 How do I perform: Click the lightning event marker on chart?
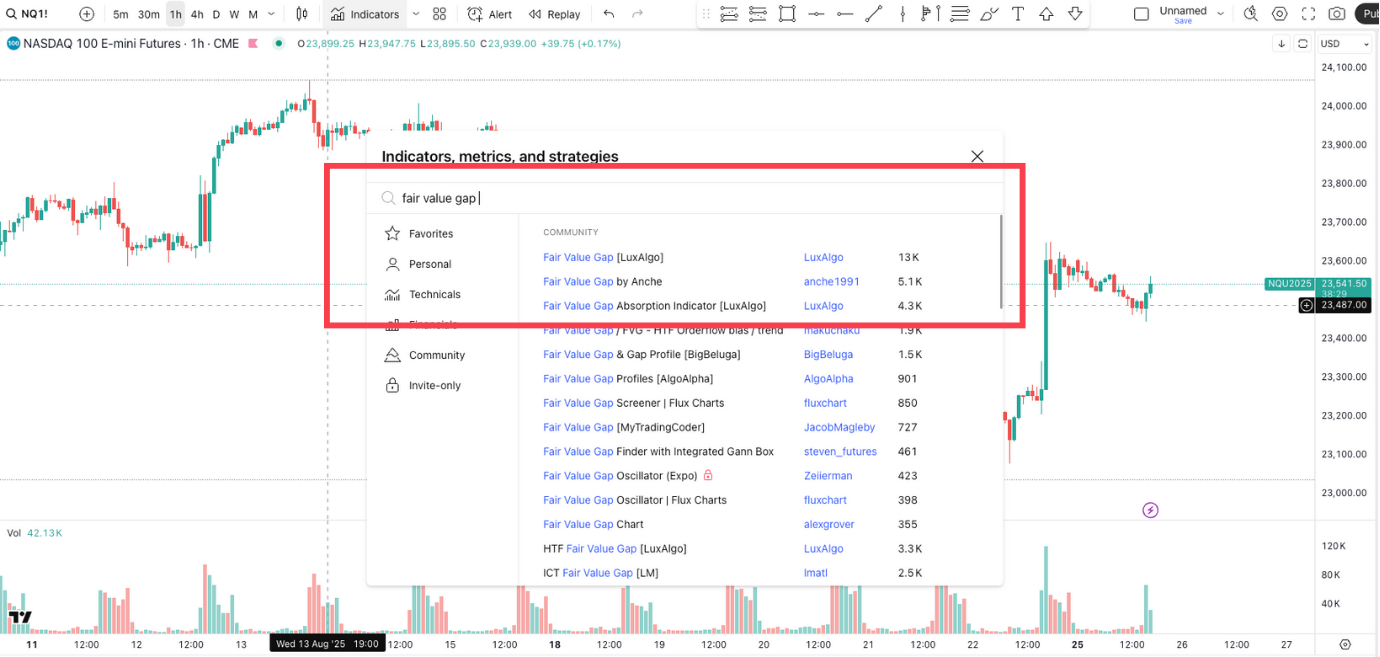point(1150,510)
